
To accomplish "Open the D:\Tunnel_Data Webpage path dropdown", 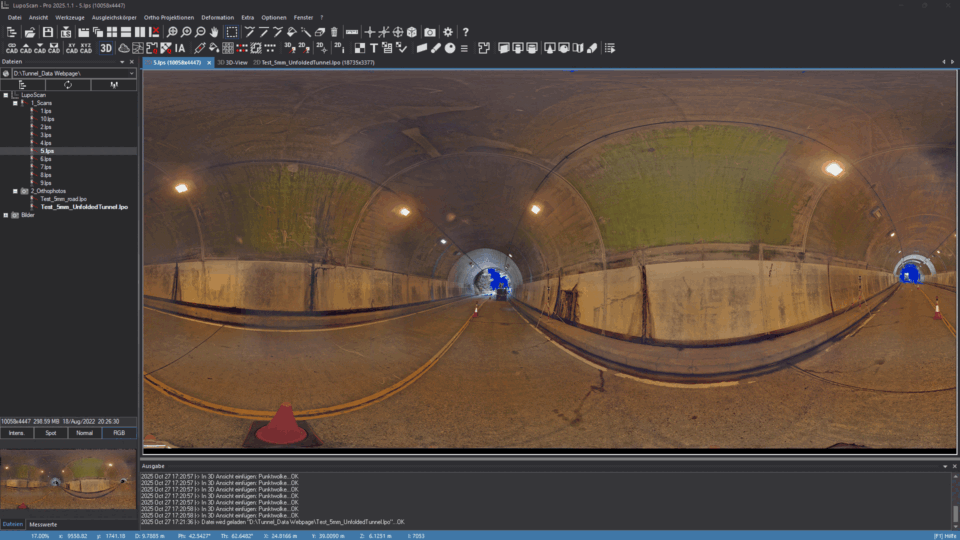I will 131,73.
